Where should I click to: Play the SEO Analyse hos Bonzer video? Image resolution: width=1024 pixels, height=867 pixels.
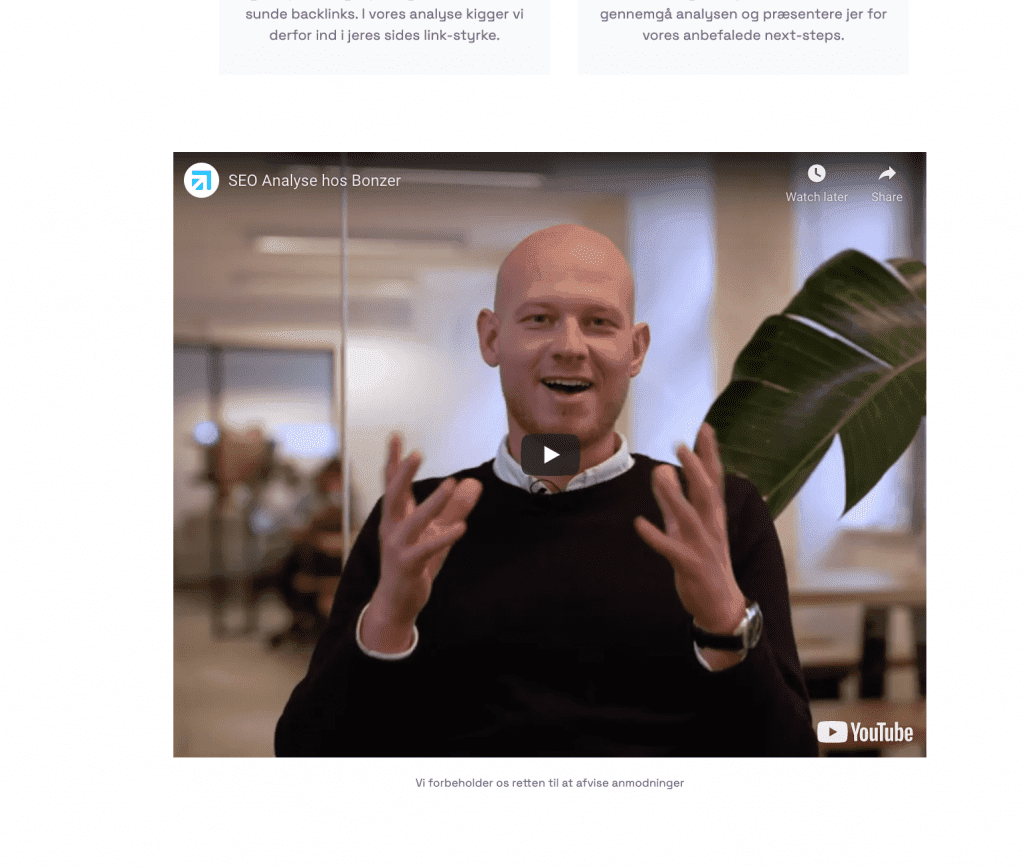550,454
